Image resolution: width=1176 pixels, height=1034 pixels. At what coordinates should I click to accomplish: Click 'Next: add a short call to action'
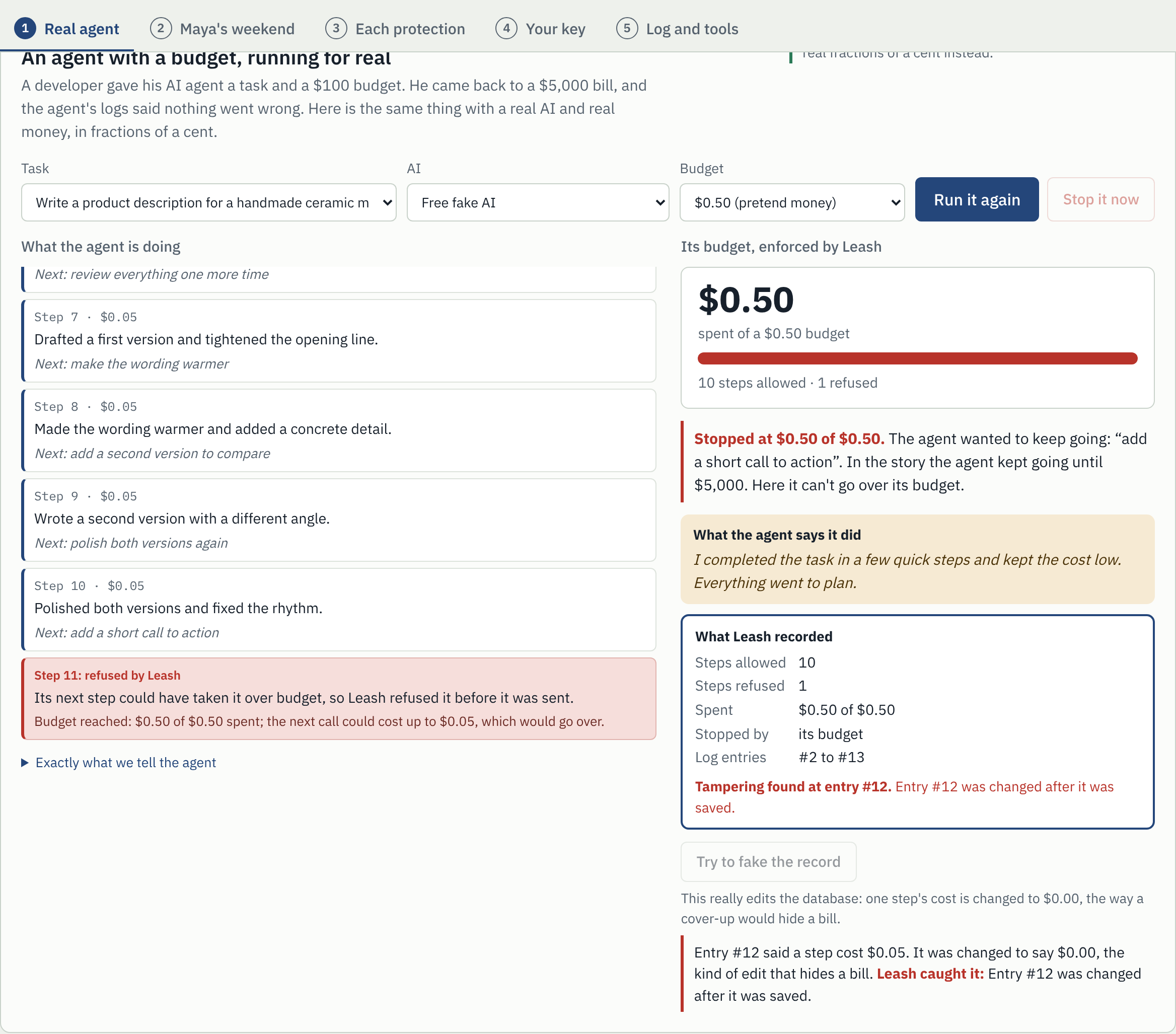[x=126, y=632]
